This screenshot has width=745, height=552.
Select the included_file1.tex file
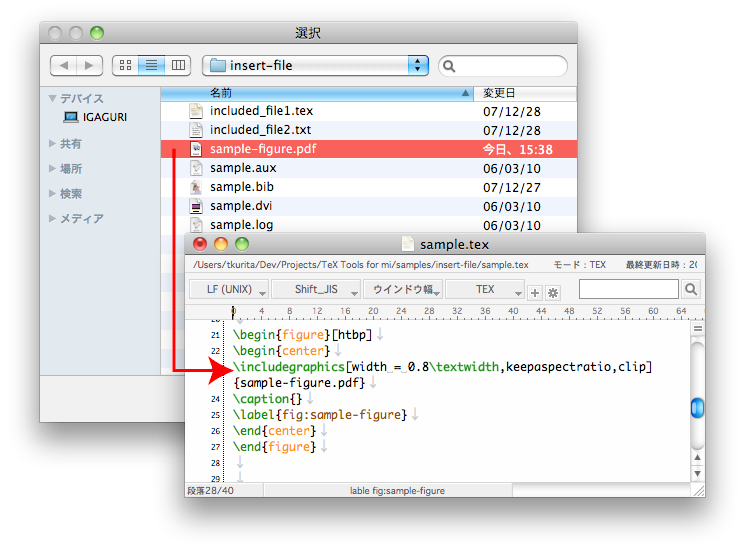[x=261, y=111]
